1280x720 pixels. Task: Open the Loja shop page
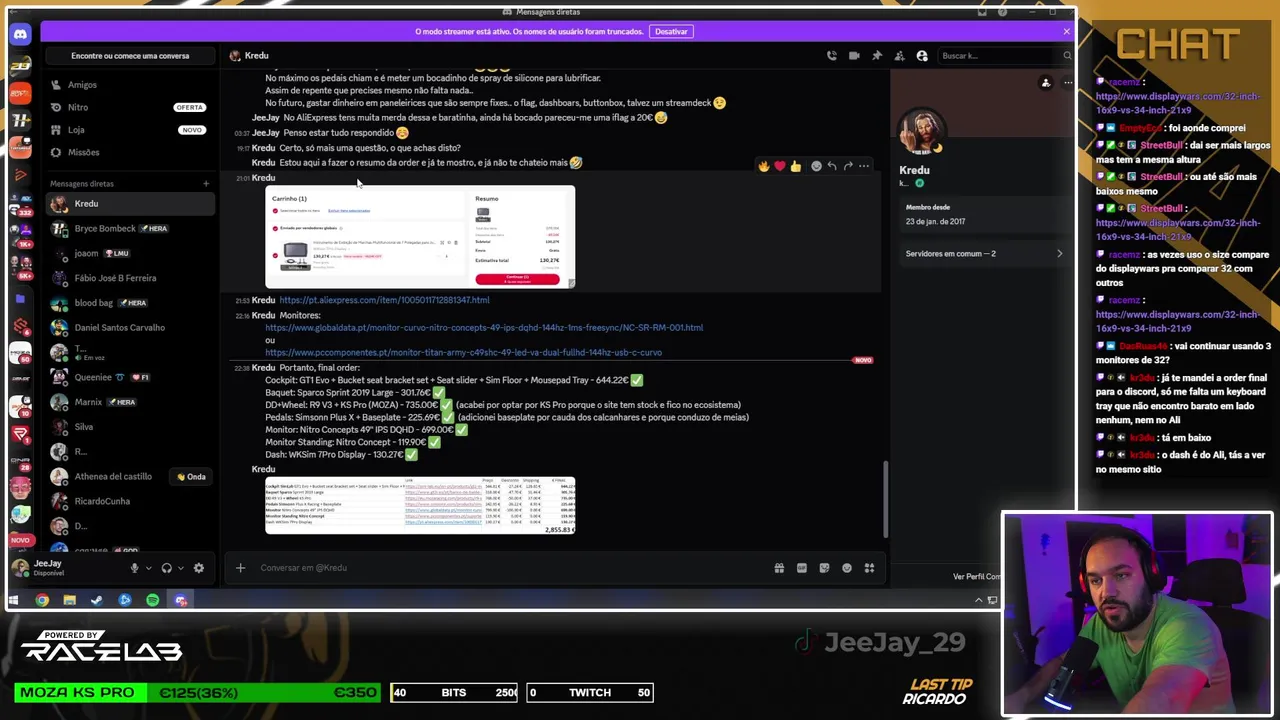coord(130,130)
